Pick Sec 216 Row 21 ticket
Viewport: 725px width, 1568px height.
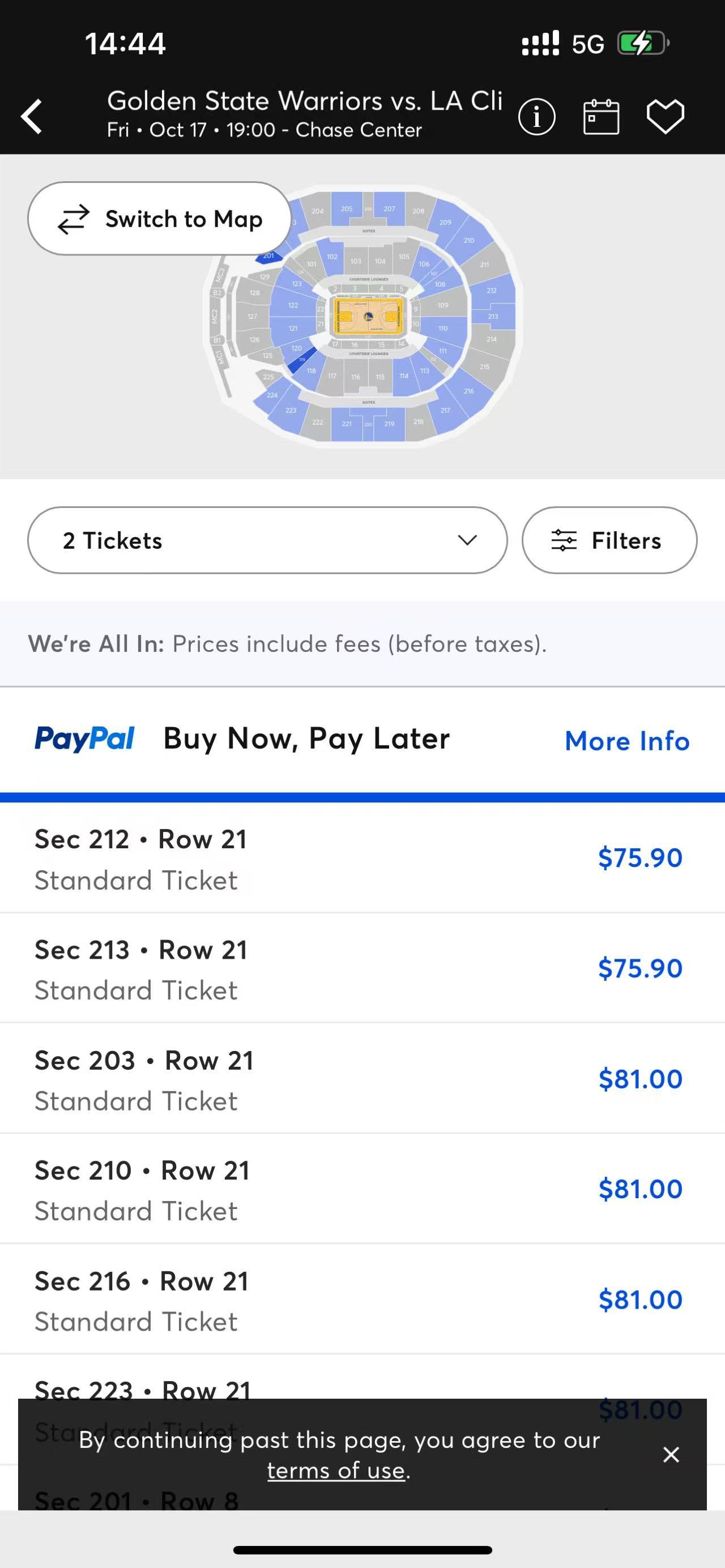point(362,1300)
